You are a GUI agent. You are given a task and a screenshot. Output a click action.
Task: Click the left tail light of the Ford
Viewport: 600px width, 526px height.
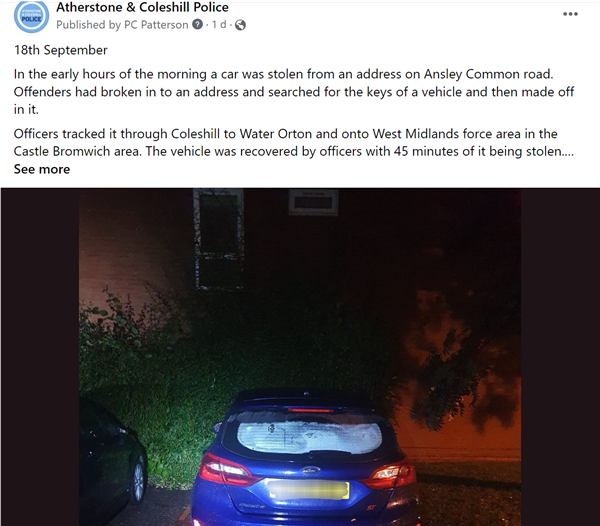click(x=225, y=469)
